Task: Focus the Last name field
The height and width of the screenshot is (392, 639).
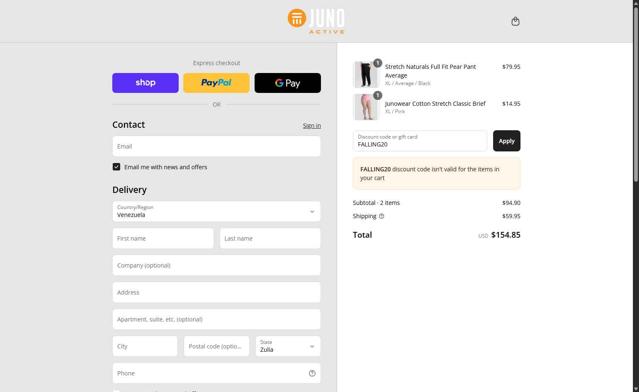Action: 270,238
